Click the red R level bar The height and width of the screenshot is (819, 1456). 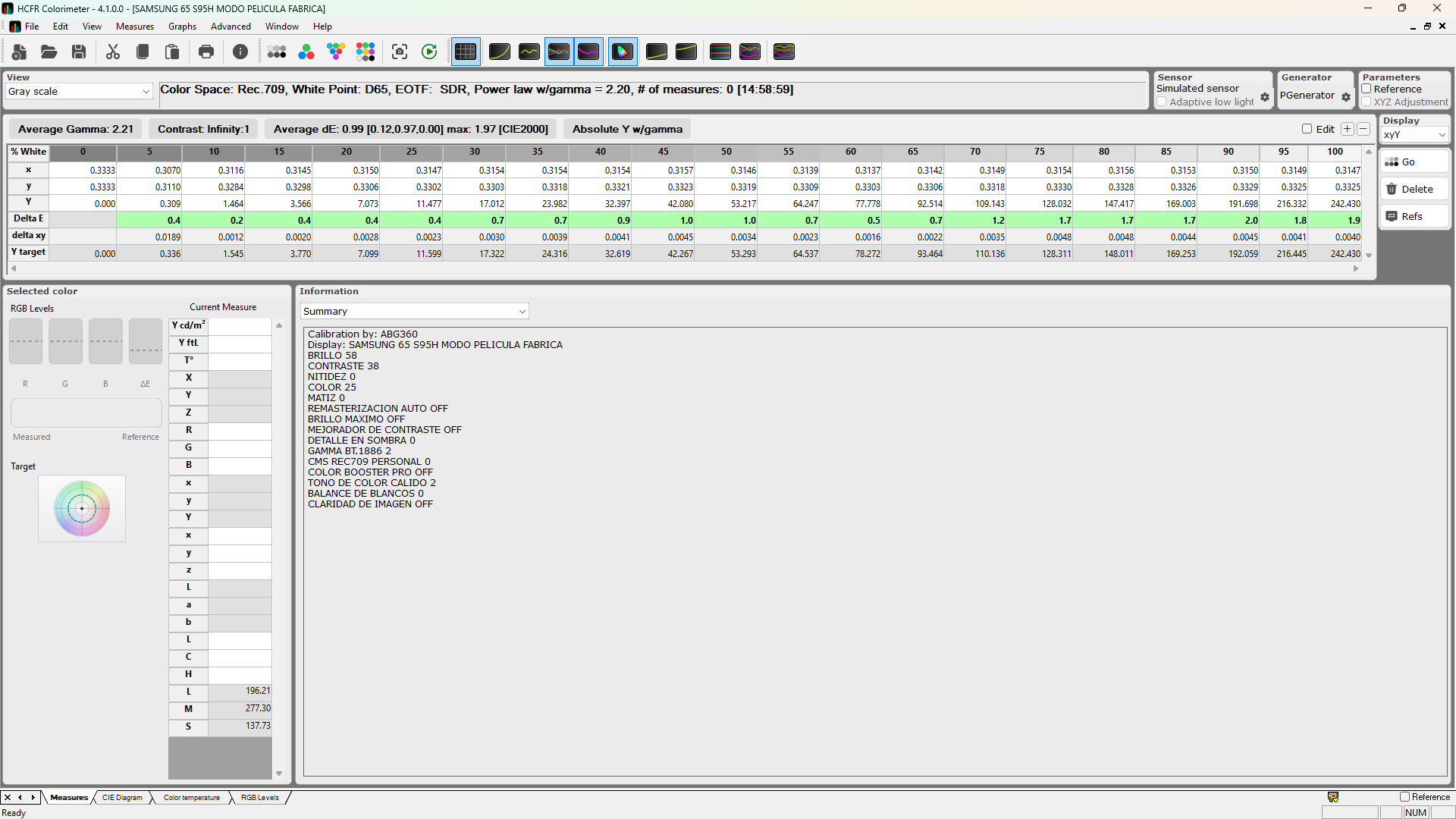(26, 341)
